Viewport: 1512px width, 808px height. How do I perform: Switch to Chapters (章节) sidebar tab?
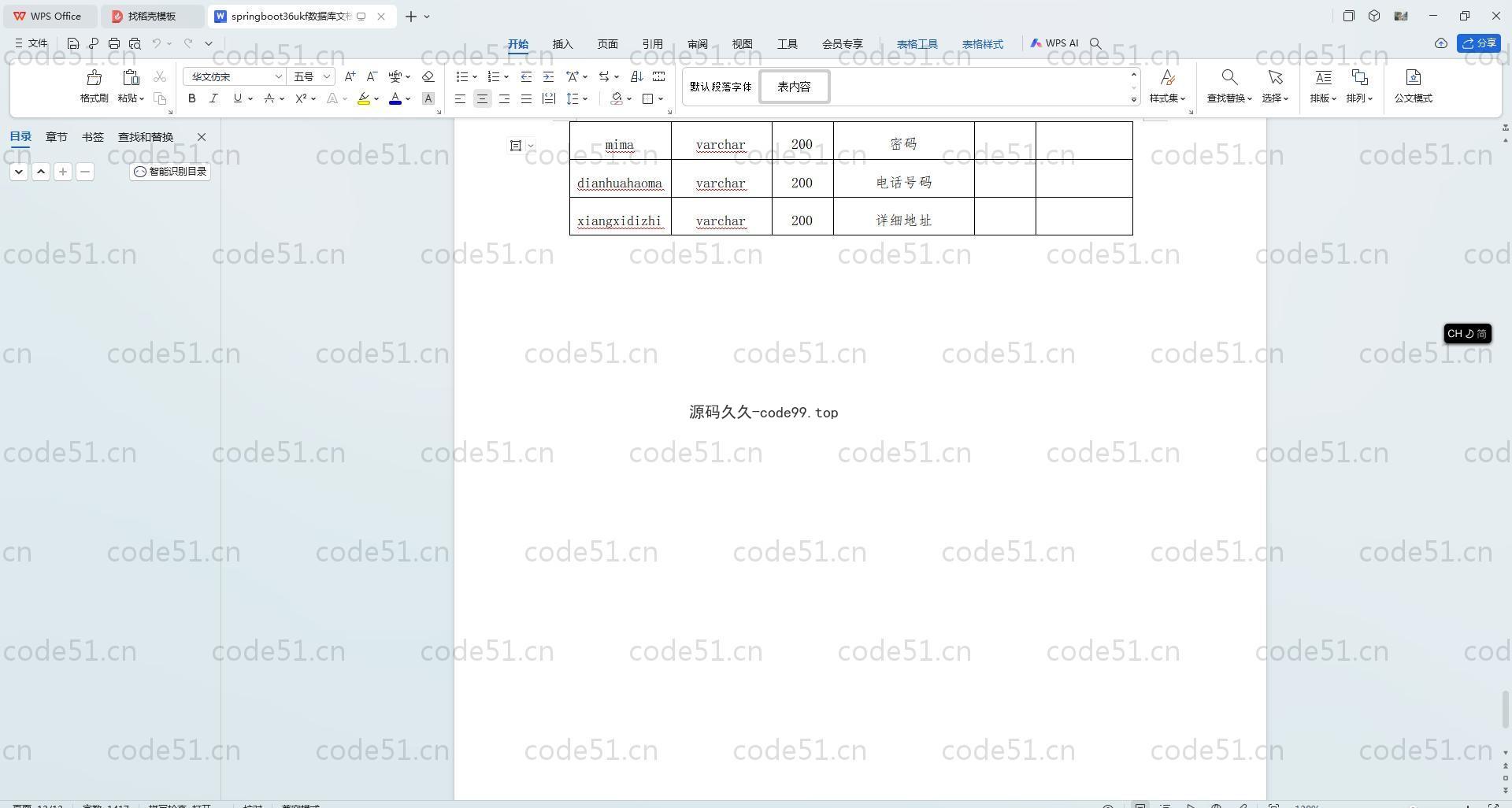click(x=56, y=137)
